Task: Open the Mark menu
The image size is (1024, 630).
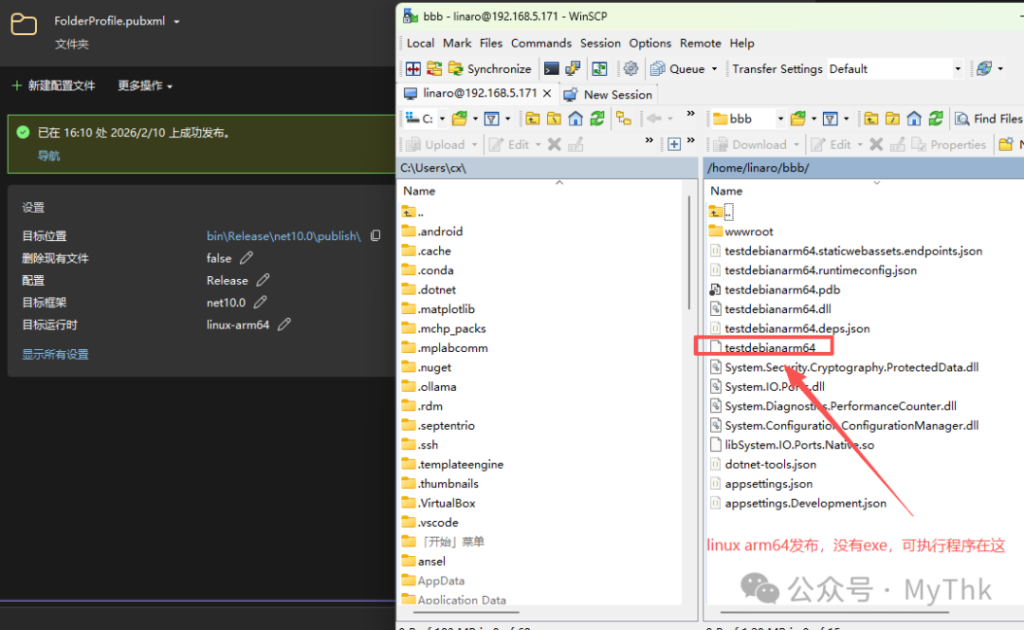Action: click(x=456, y=43)
